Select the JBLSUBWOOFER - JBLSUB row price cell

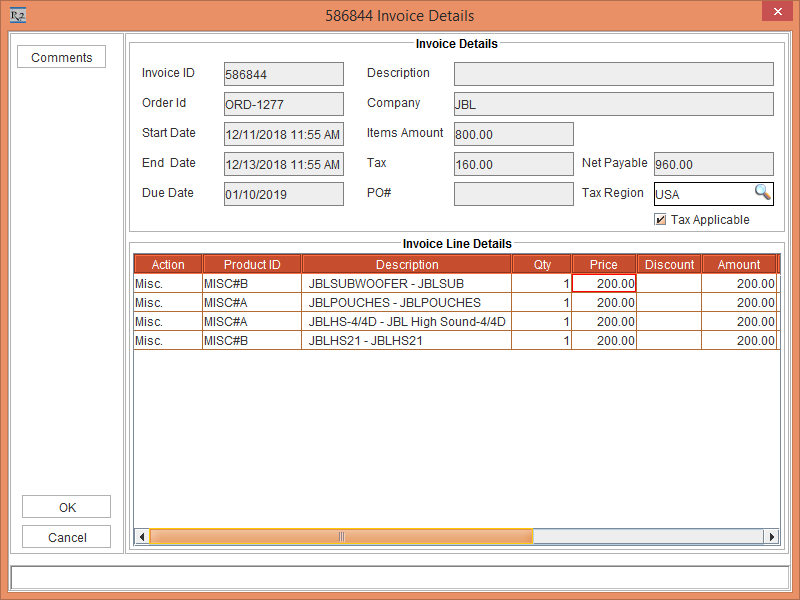pyautogui.click(x=604, y=284)
